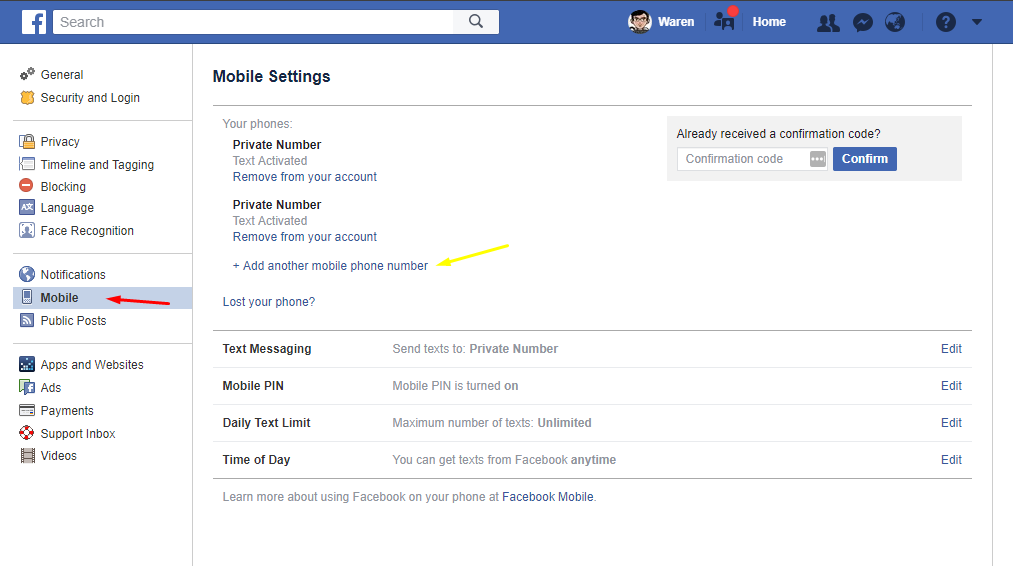The image size is (1013, 566).
Task: Click the red Blocking icon
Action: click(x=26, y=186)
